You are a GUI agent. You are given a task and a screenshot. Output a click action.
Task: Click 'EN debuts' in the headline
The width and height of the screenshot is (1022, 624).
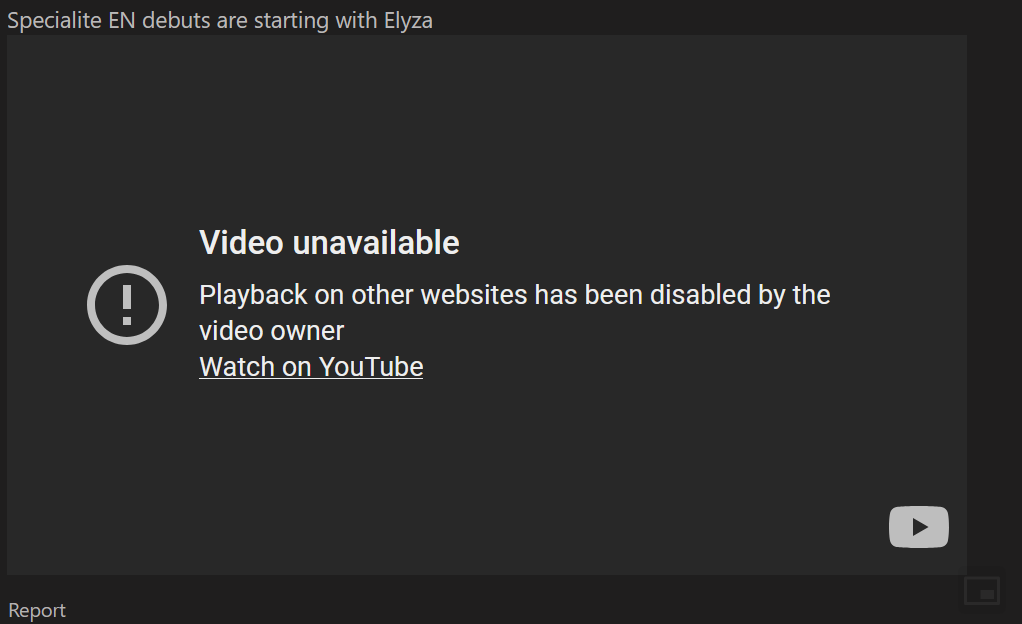pos(160,20)
